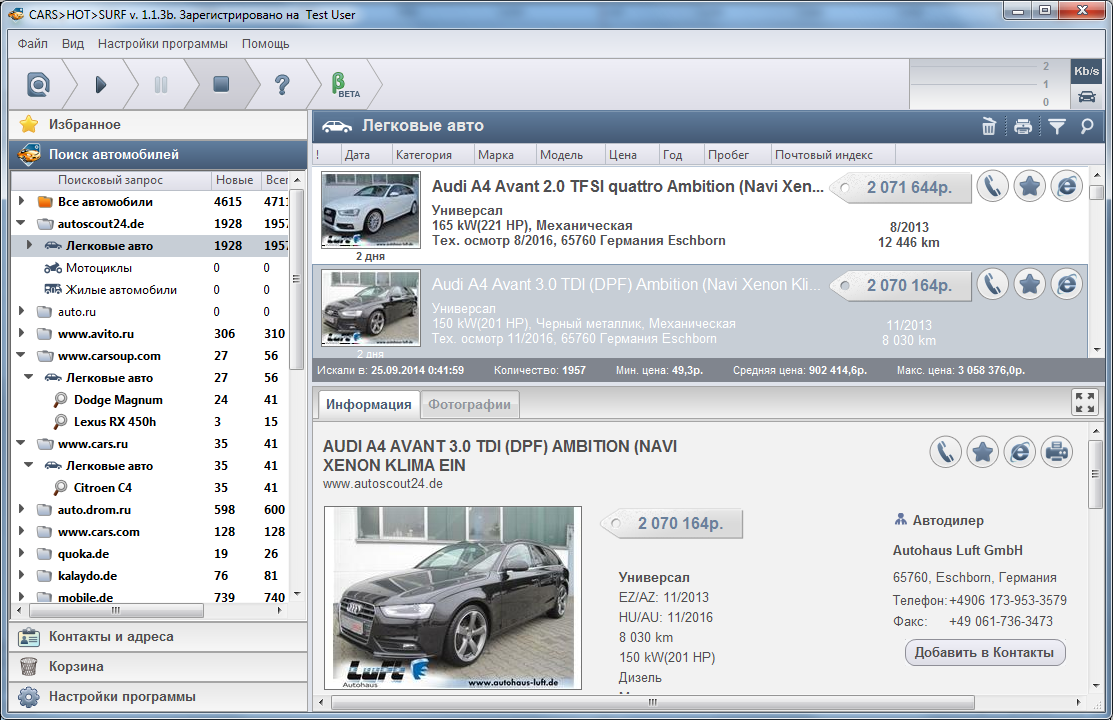Sort by Марка column header
This screenshot has height=720, width=1113.
pyautogui.click(x=503, y=155)
